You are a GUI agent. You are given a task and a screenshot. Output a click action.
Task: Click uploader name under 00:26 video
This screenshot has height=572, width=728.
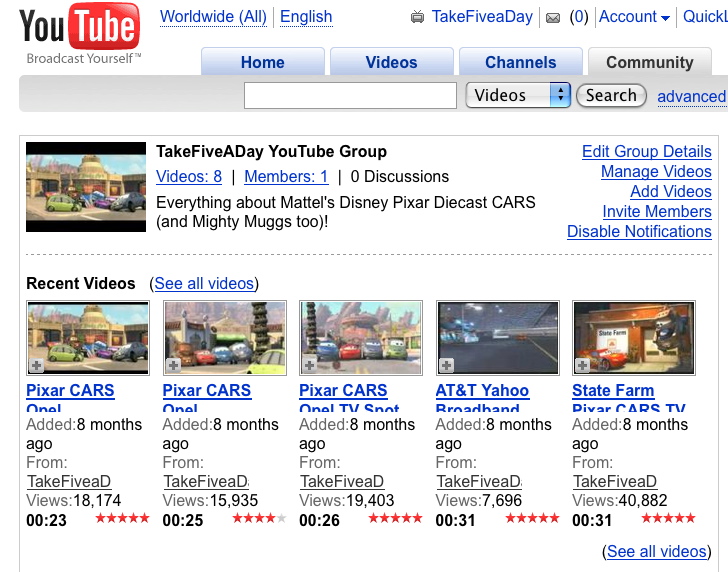(x=342, y=481)
